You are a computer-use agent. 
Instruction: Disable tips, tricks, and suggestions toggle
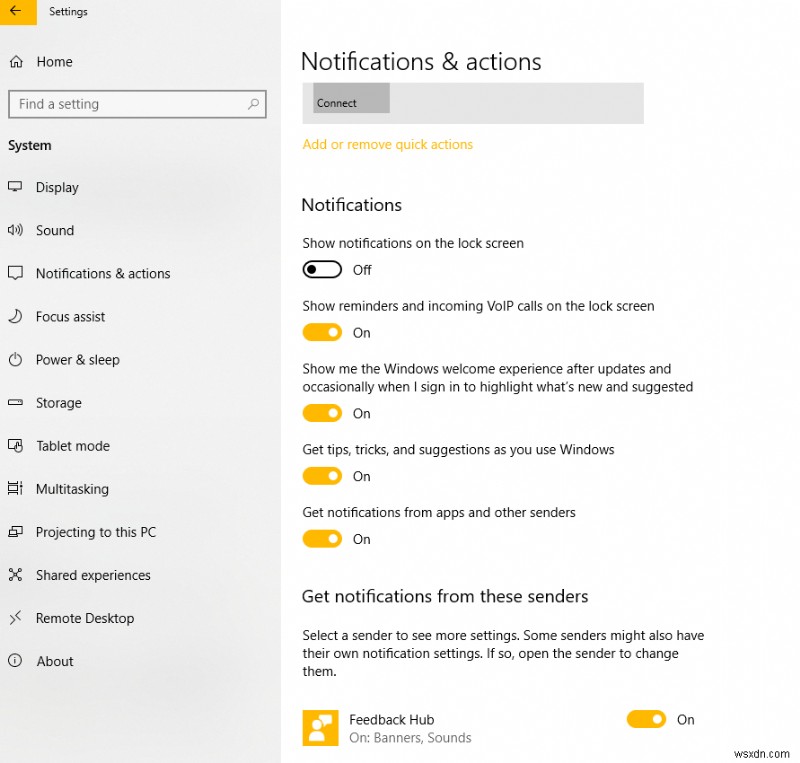[322, 476]
